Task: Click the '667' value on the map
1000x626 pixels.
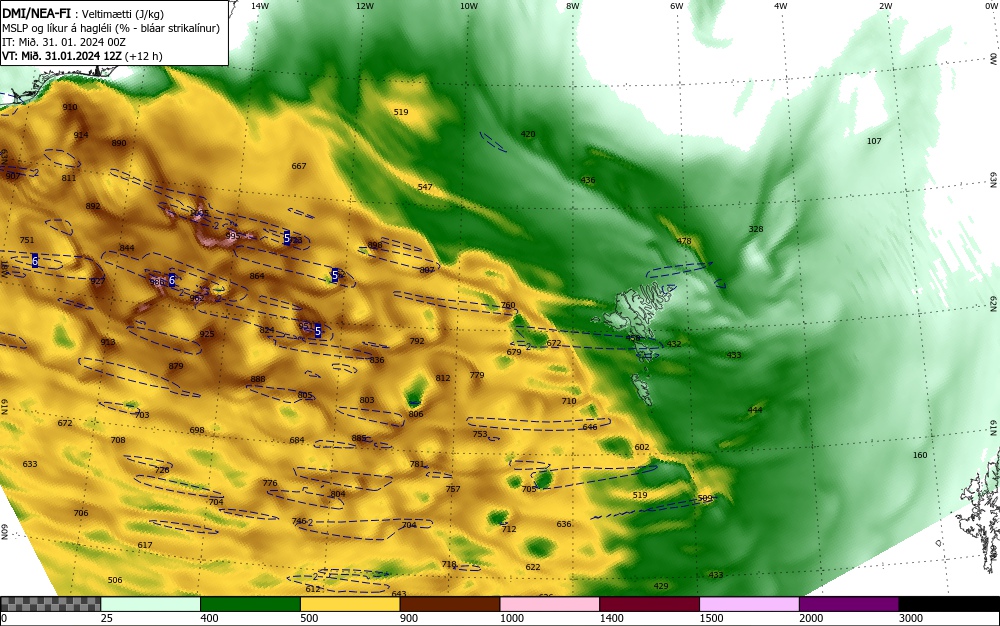Action: (299, 166)
